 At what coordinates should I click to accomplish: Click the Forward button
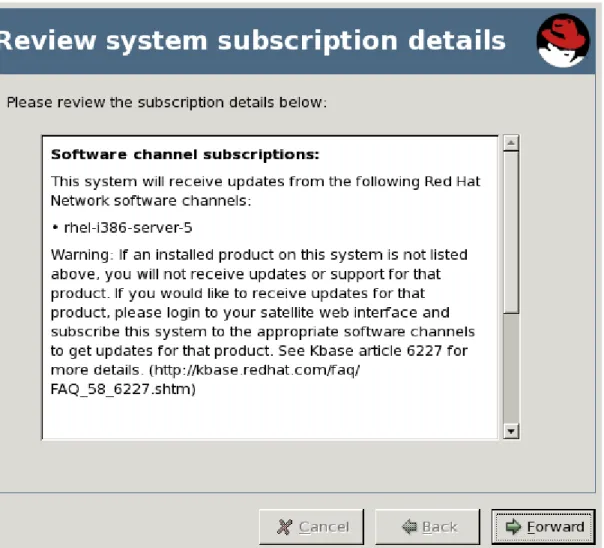point(543,526)
